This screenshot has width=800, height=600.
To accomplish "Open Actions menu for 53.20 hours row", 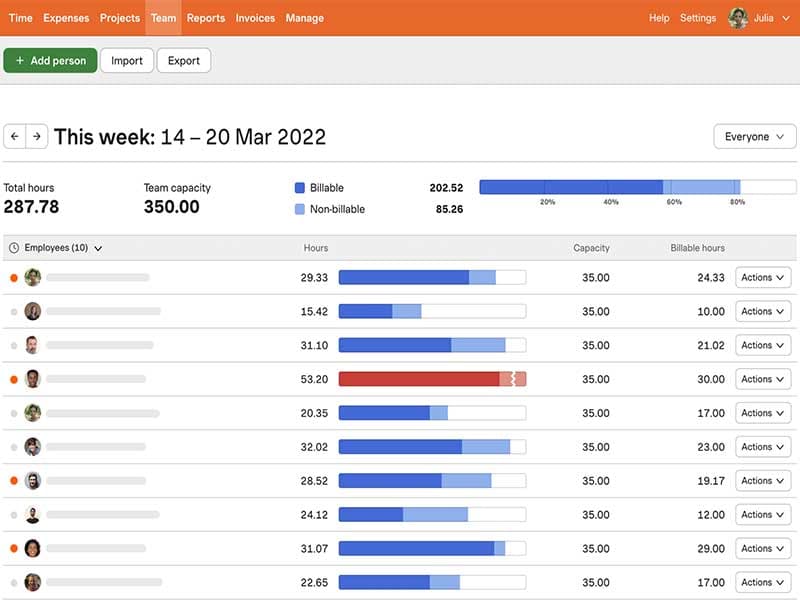I will point(763,379).
